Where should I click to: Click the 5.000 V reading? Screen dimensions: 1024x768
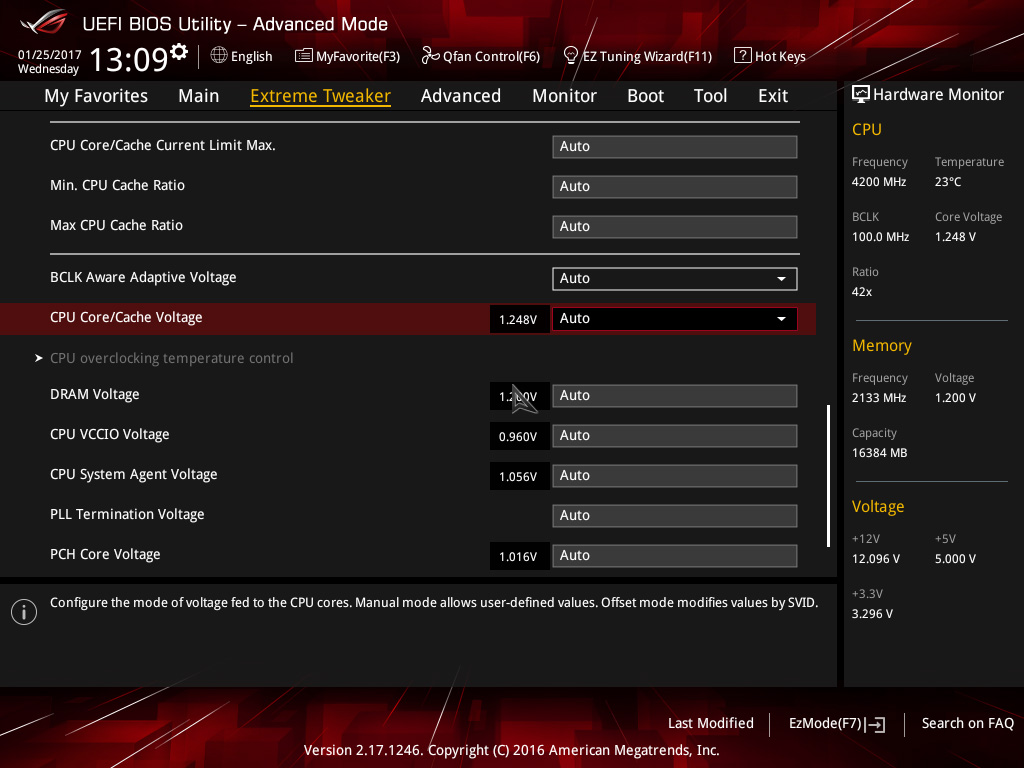click(x=955, y=559)
